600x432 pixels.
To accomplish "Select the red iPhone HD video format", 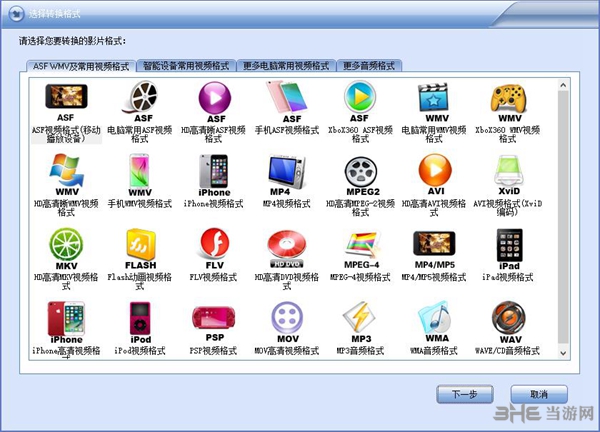I will [67, 330].
